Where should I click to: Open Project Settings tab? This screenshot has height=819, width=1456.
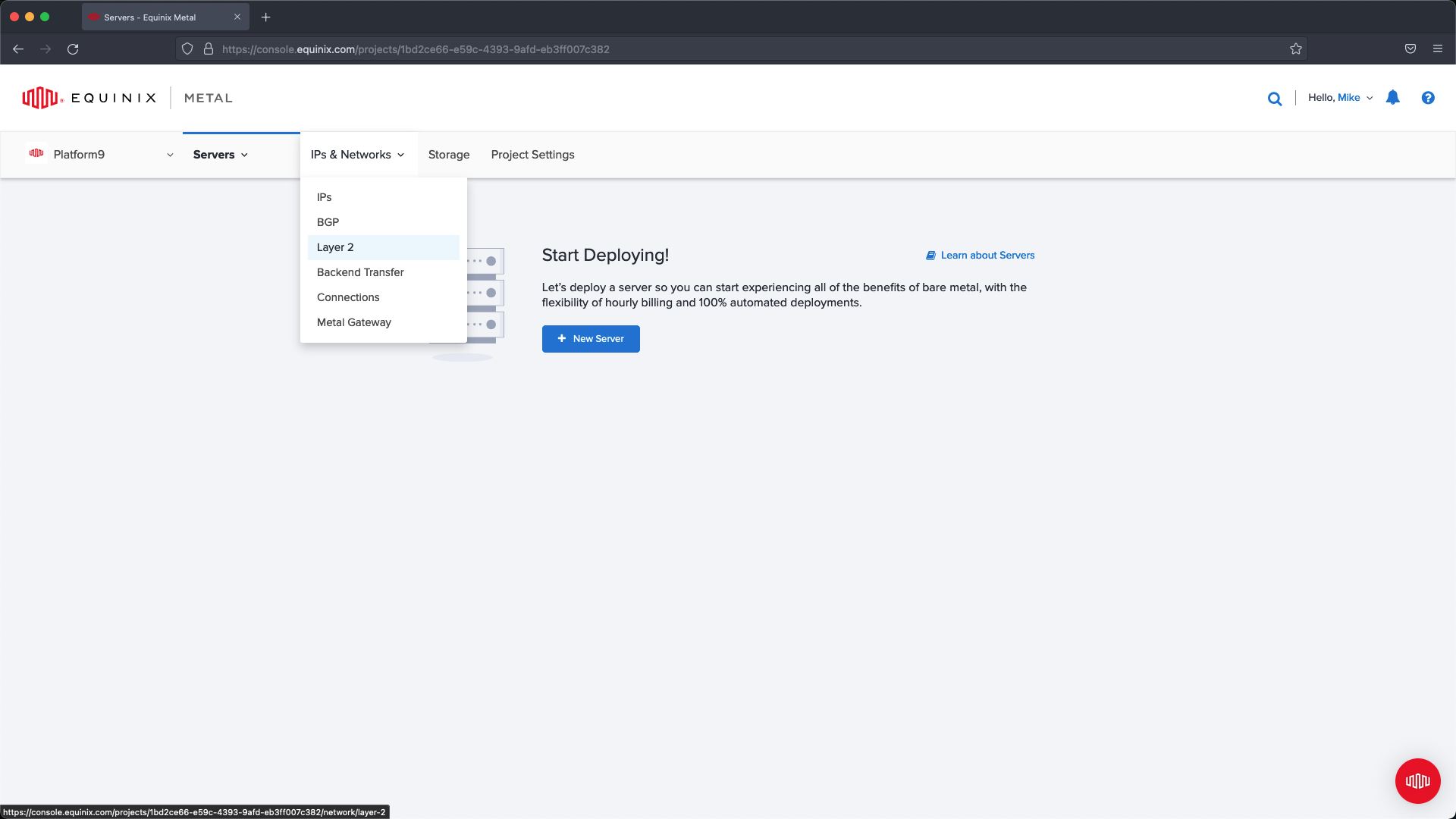coord(532,155)
